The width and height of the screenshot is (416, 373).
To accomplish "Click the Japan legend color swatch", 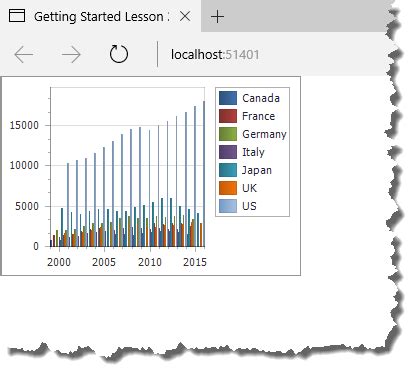I will click(228, 170).
